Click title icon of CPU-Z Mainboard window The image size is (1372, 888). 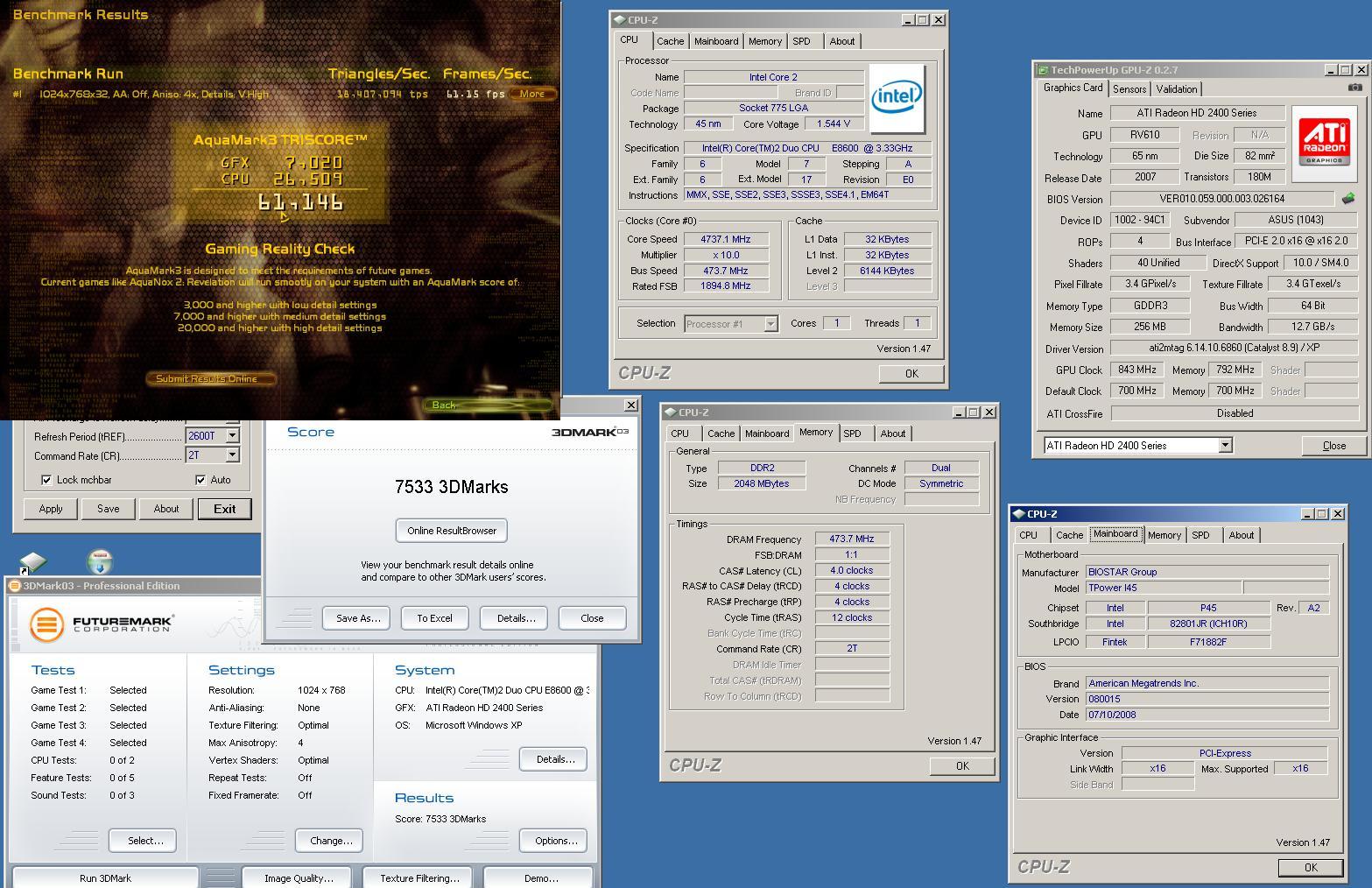[x=1018, y=514]
